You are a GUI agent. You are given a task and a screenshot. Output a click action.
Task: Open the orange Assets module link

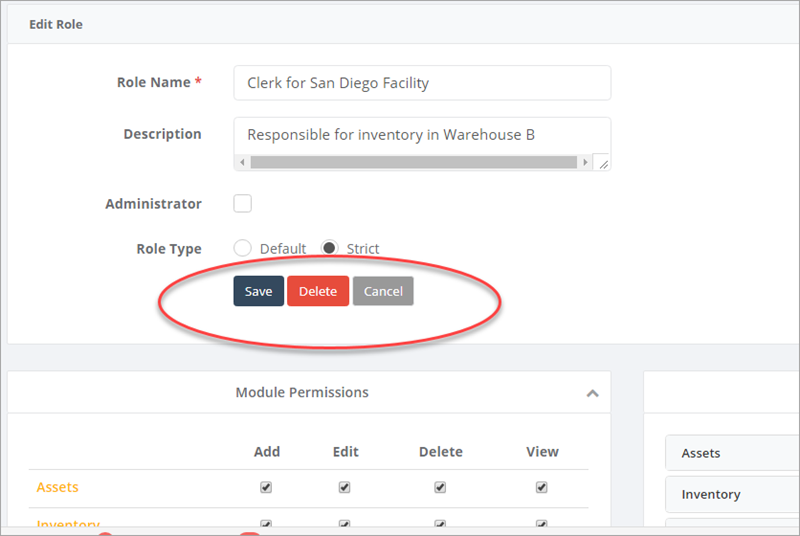pyautogui.click(x=57, y=487)
